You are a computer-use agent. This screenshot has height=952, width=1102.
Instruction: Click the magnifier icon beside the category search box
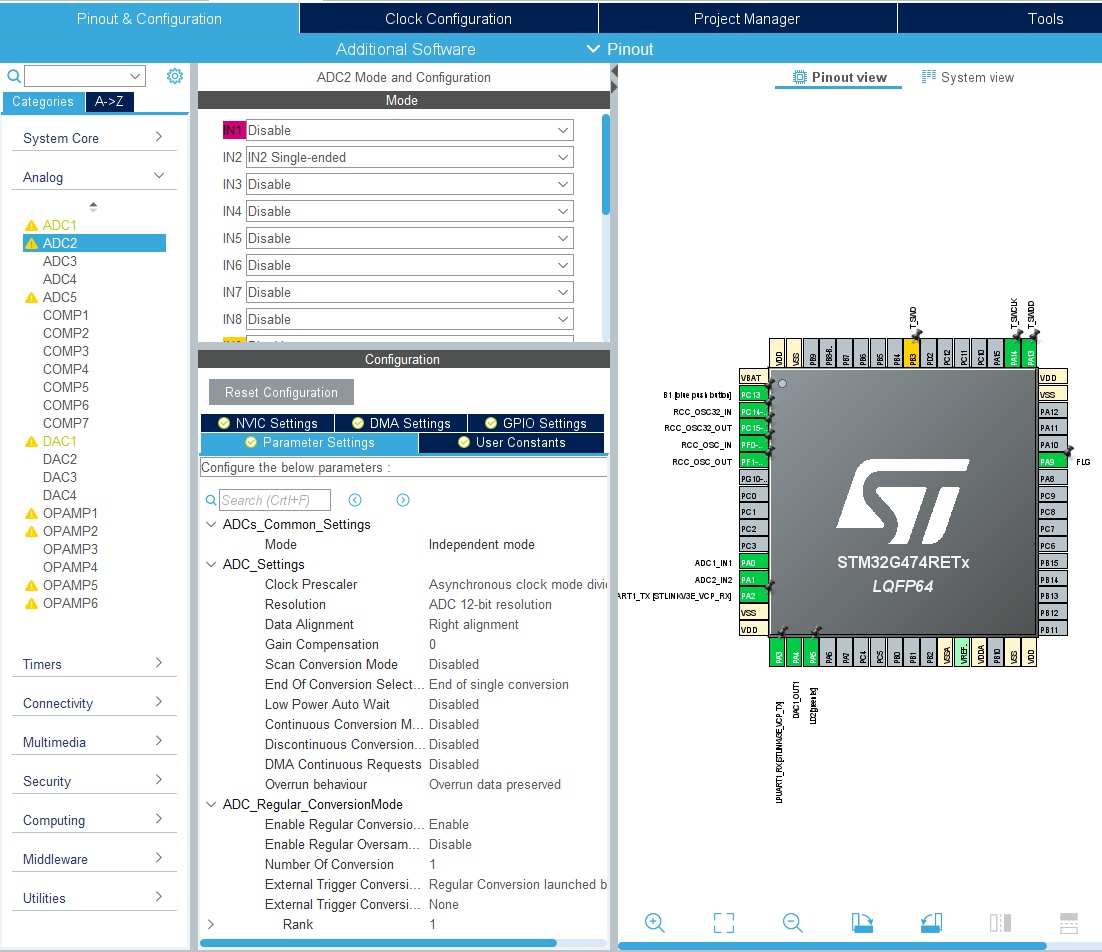point(13,76)
